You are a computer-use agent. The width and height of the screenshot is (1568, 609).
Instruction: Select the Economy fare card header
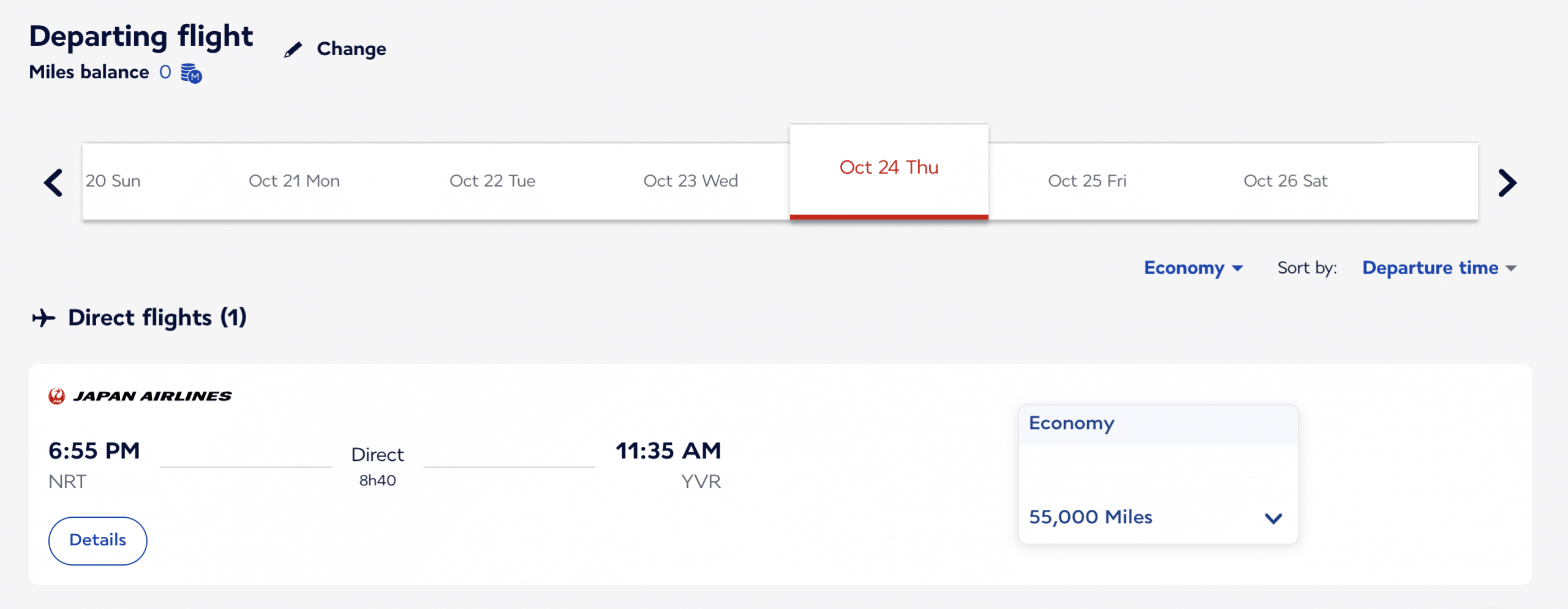(1158, 424)
